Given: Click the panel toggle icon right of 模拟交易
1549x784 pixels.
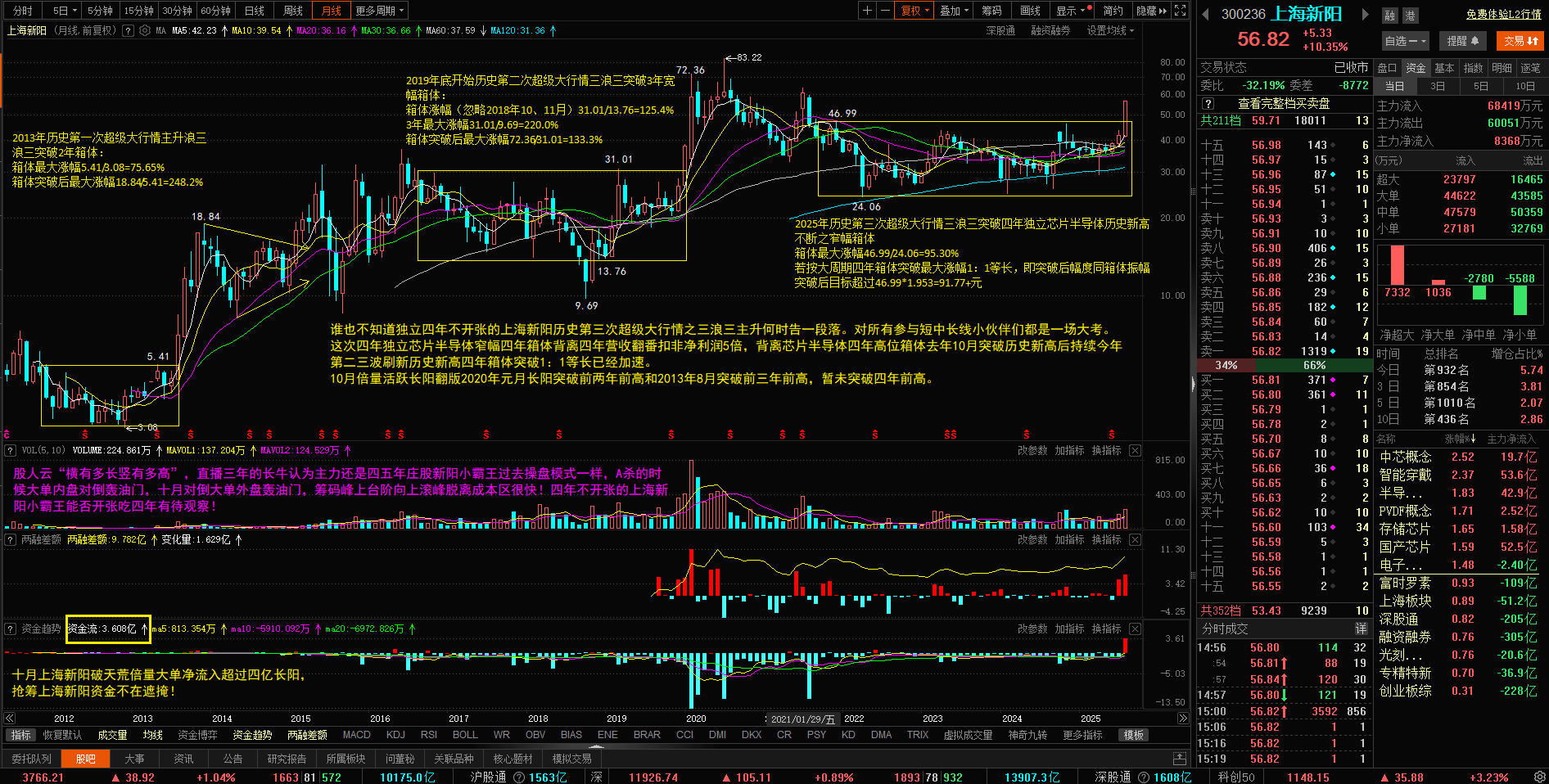Looking at the screenshot, I should [1180, 759].
